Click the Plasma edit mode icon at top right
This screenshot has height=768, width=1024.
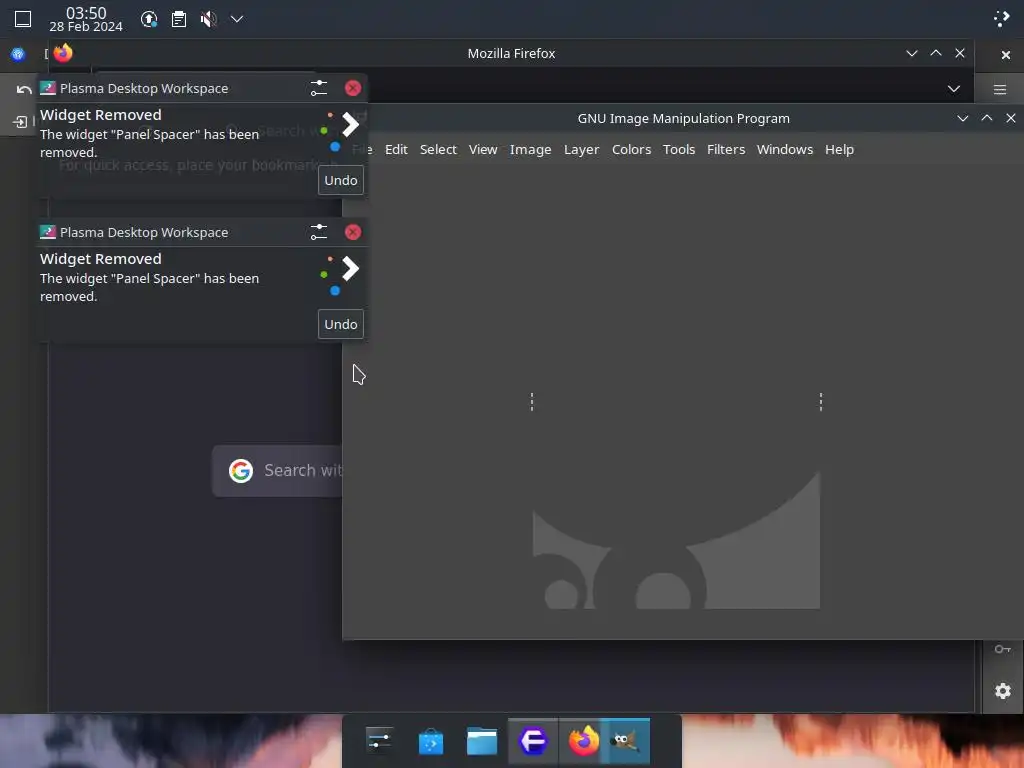[1001, 18]
